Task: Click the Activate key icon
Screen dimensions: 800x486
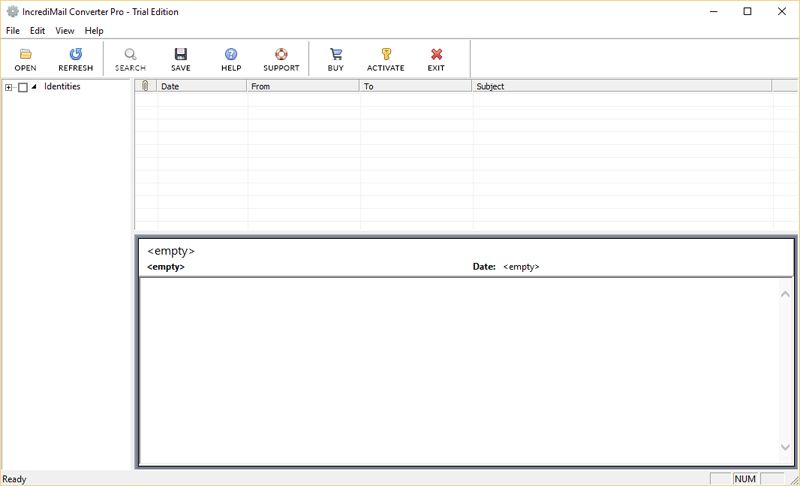Action: pos(385,55)
